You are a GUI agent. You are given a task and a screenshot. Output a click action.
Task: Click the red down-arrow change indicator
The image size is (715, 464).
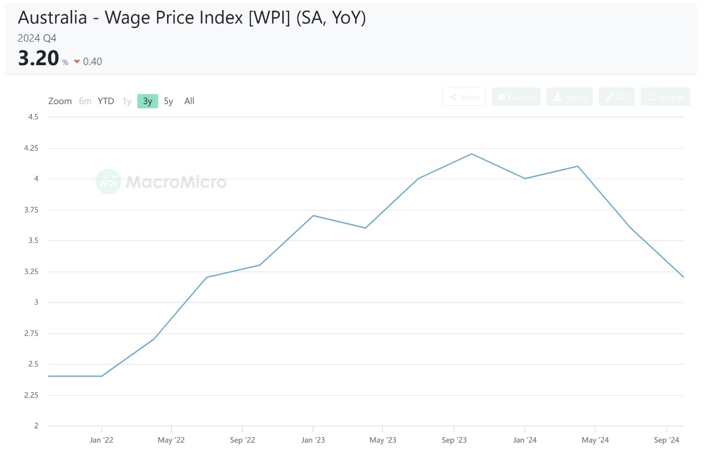click(x=77, y=62)
